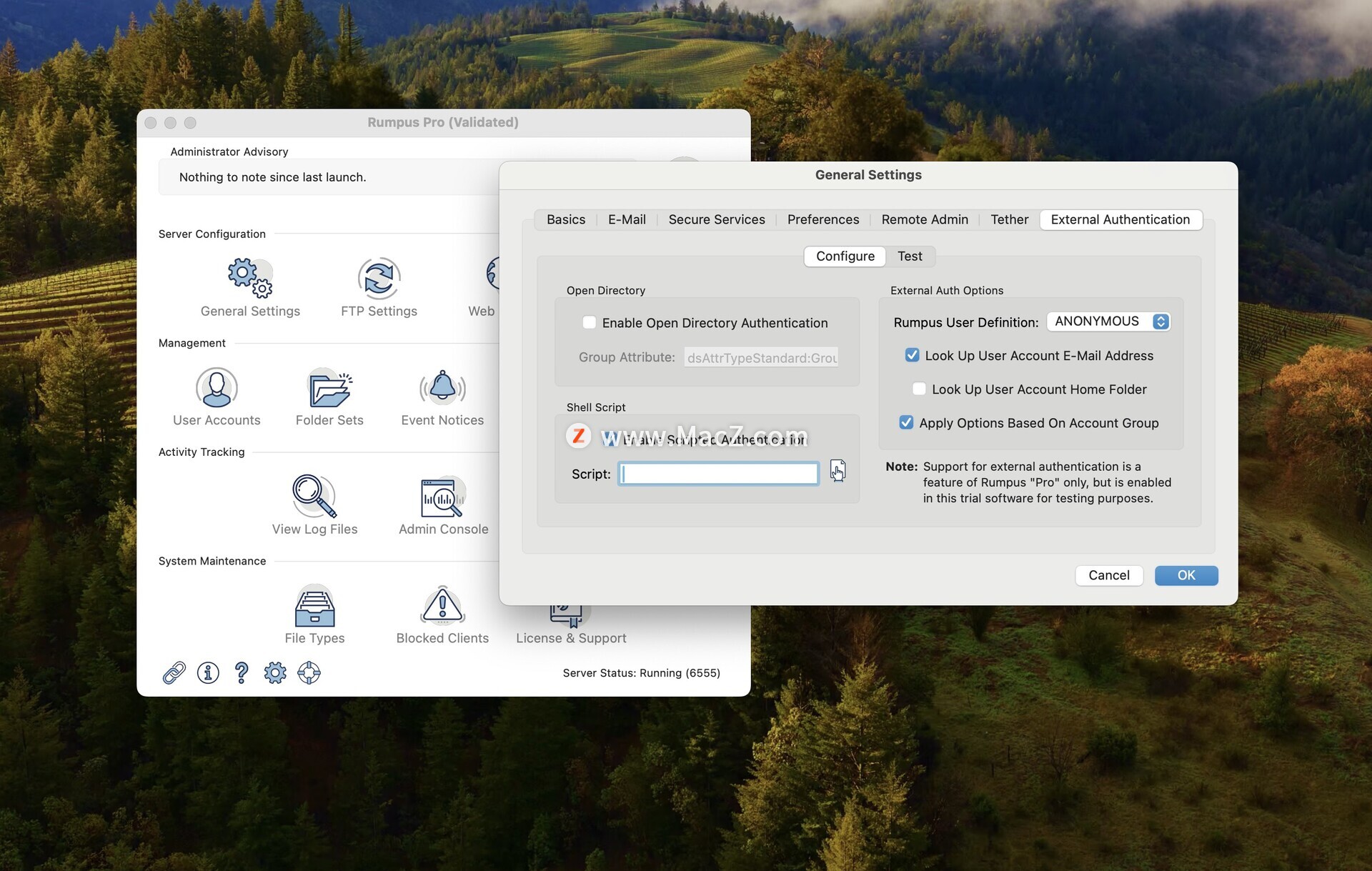Click the question mark help icon
The image size is (1372, 871).
(x=242, y=672)
